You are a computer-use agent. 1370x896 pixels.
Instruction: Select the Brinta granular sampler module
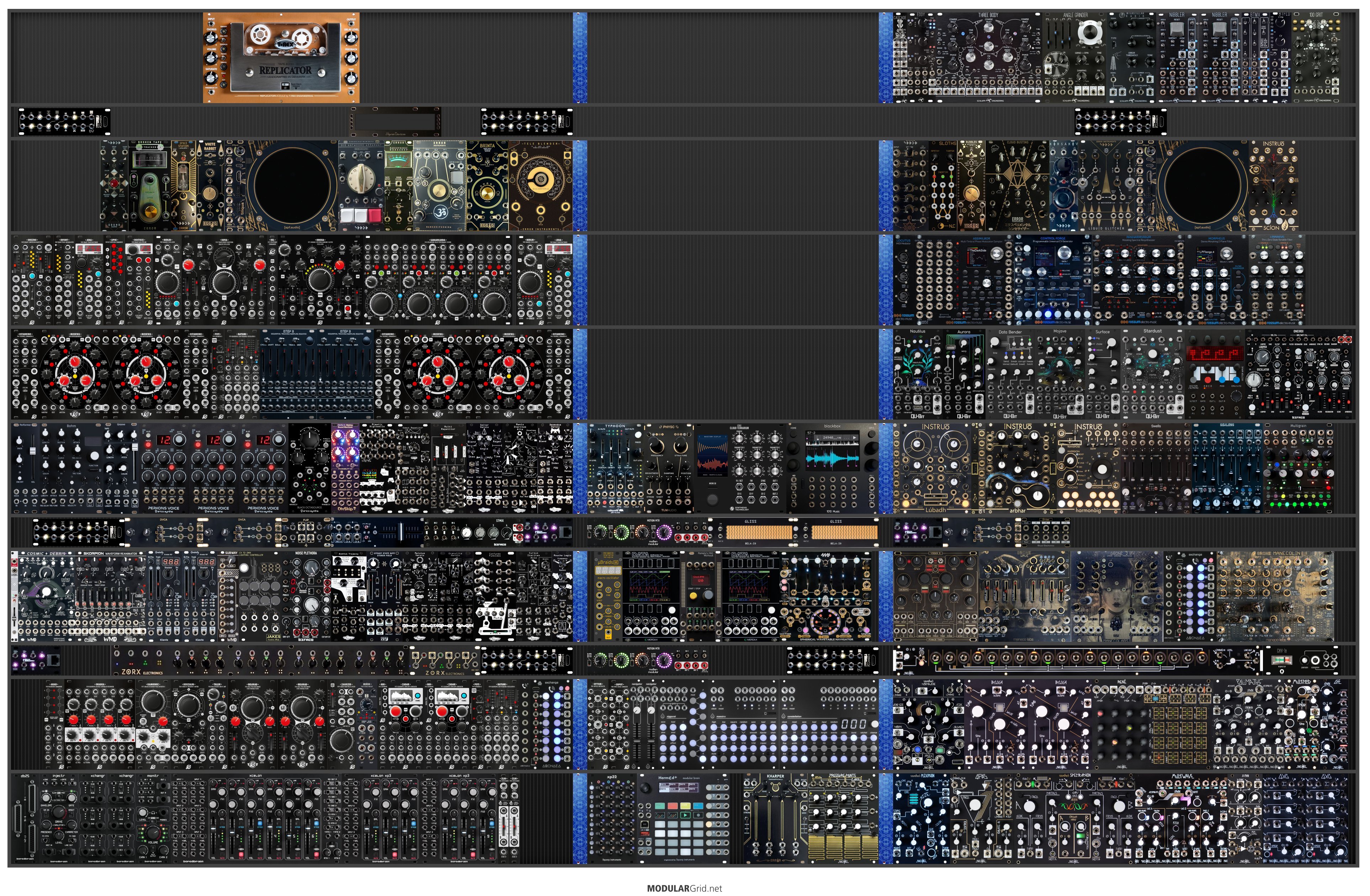tap(487, 186)
